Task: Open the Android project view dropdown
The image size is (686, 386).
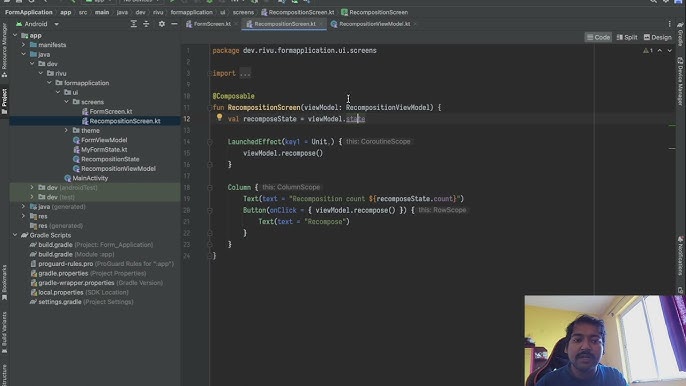Action: [x=37, y=24]
